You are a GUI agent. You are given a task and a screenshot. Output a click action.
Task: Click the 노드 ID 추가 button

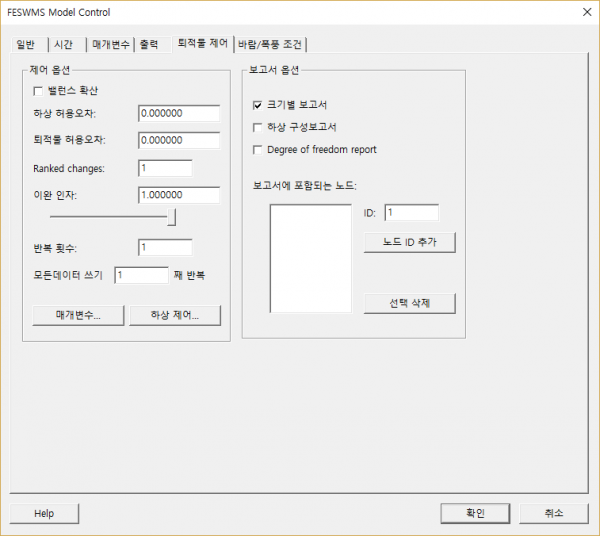pyautogui.click(x=409, y=242)
